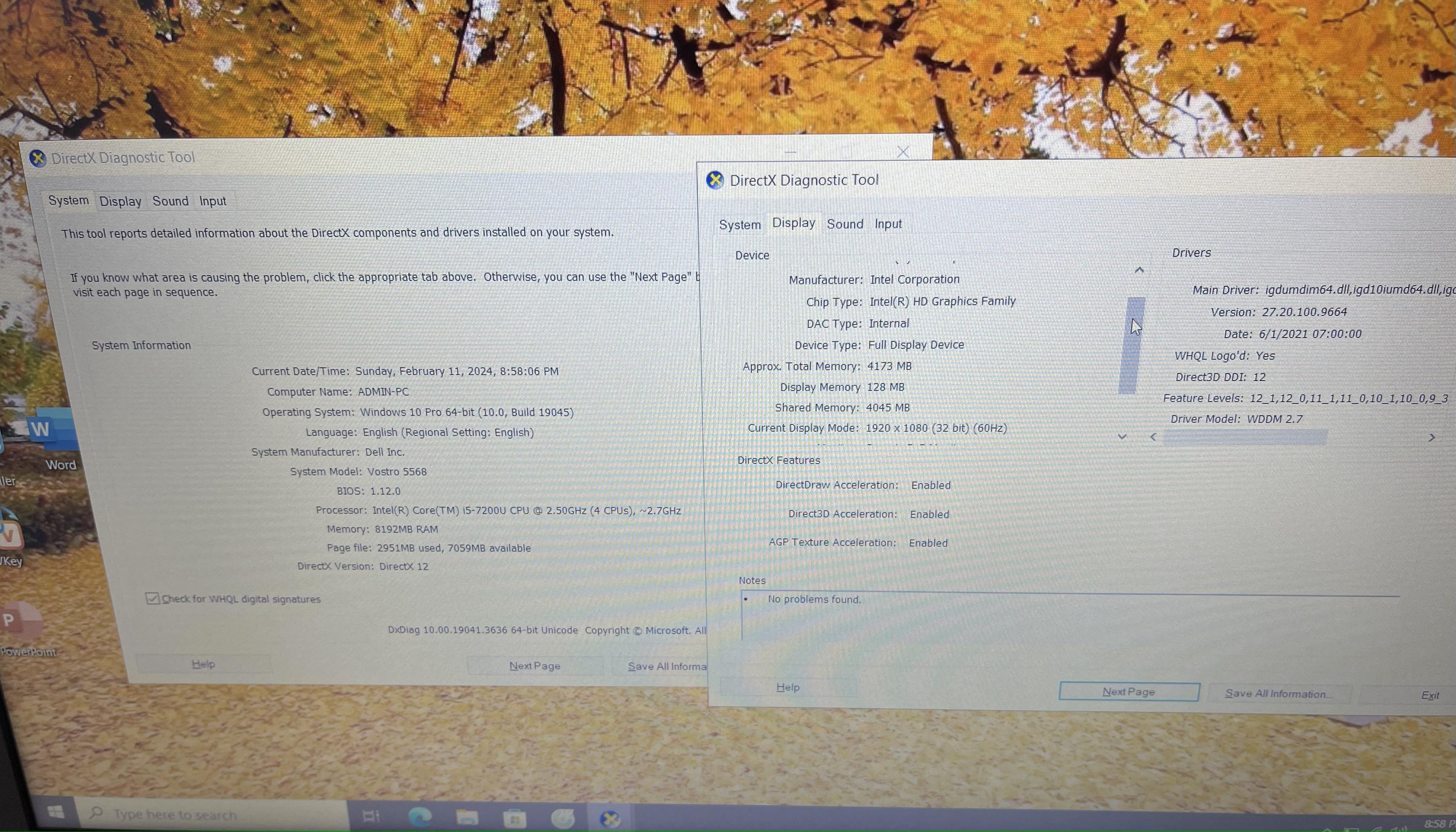Click the up arrow of the Device list scrollbar
The height and width of the screenshot is (832, 1456).
[x=1139, y=270]
